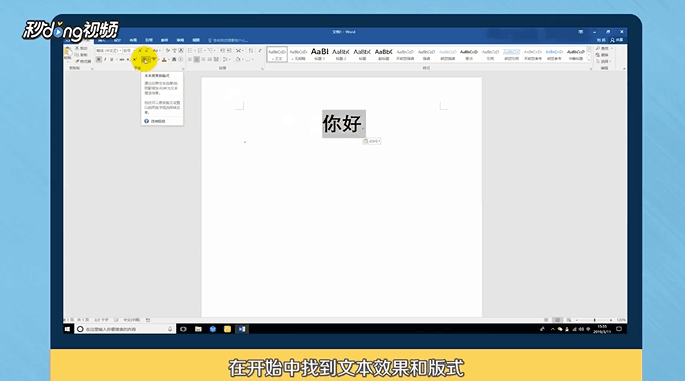
Task: Align paragraph to the right
Action: click(203, 59)
